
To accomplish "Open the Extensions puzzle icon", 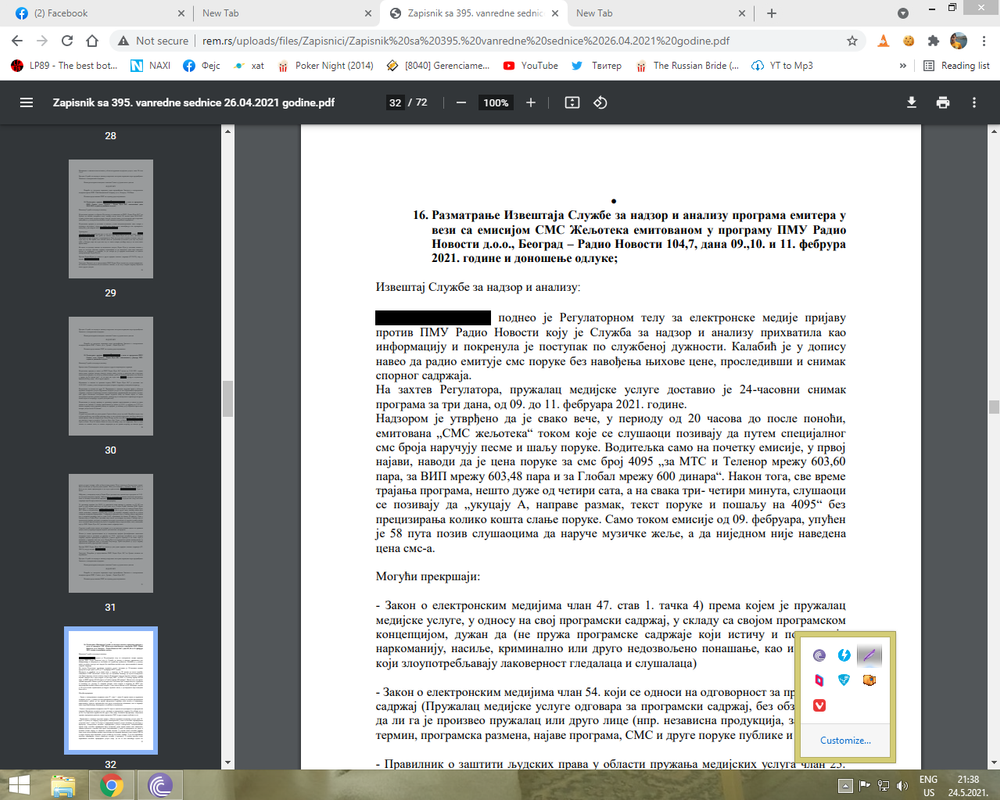I will [934, 41].
